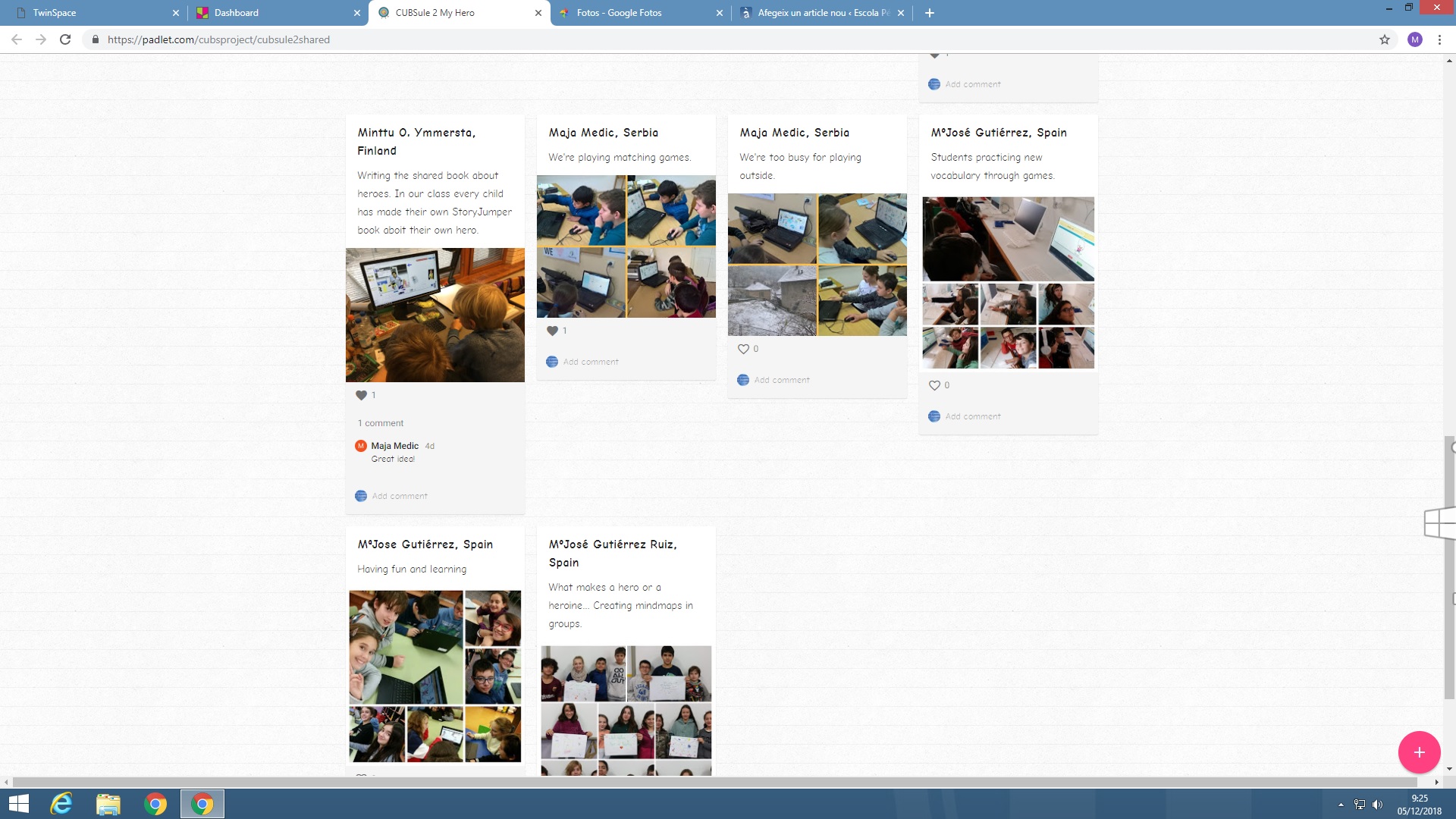Like the 'practicing new vocabulary' post heart
The width and height of the screenshot is (1456, 819).
934,385
